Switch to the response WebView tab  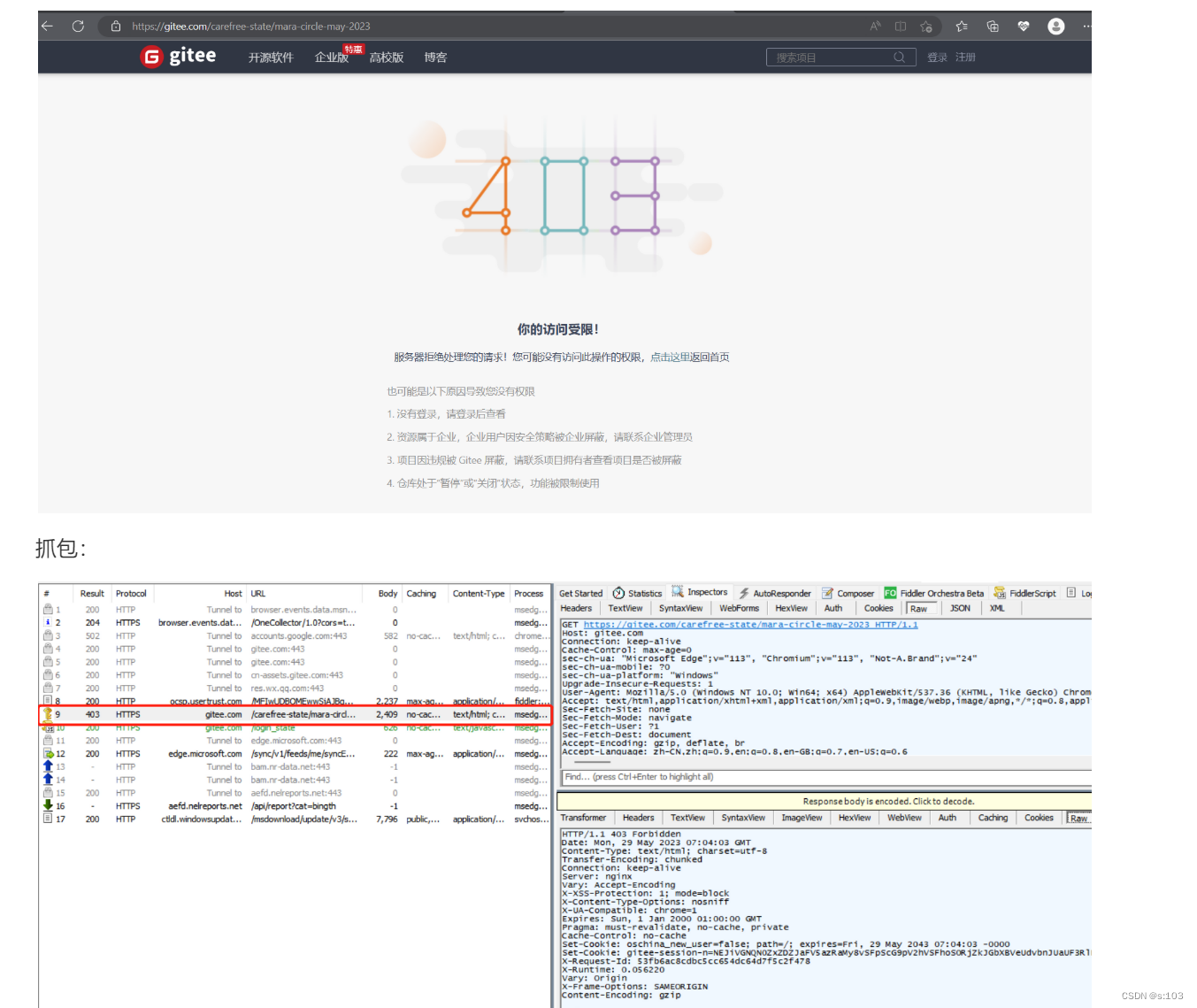[904, 818]
